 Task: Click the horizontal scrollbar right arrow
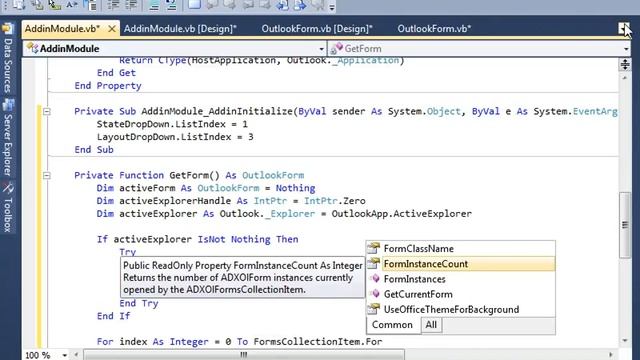tap(611, 355)
